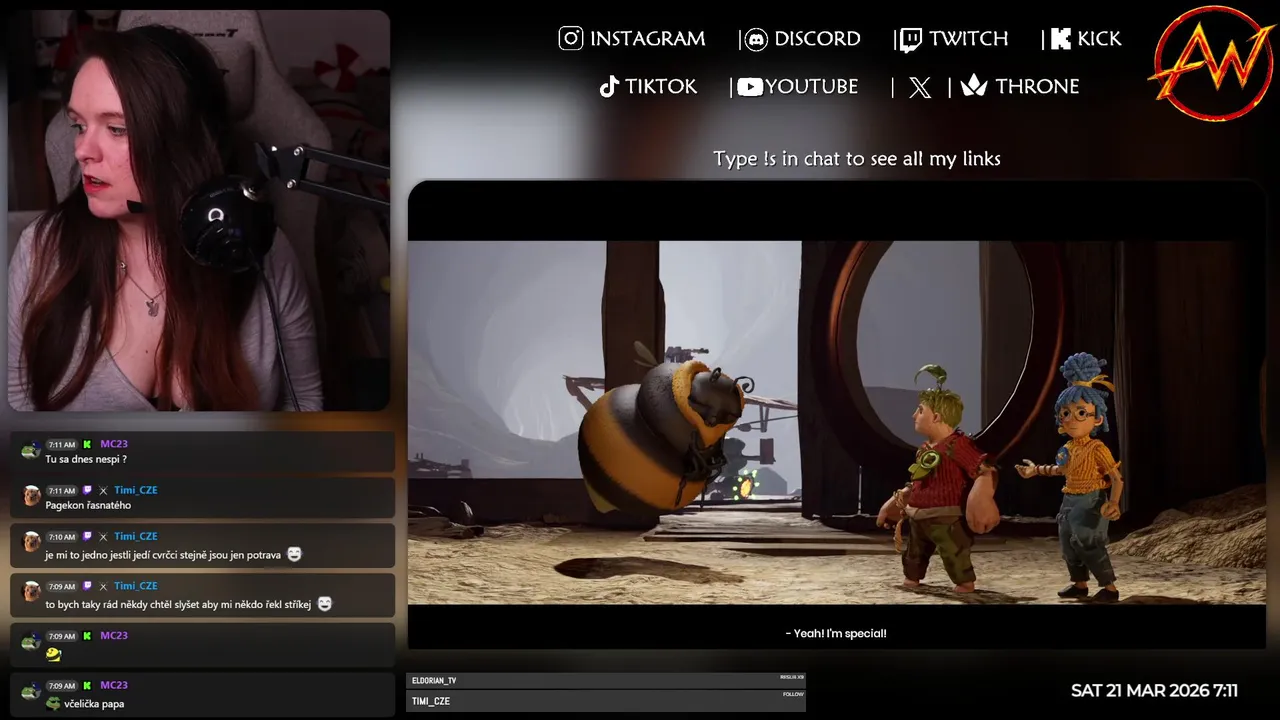Click the chat text 'Pagekon řasnatého'
This screenshot has width=1280, height=720.
click(x=88, y=505)
